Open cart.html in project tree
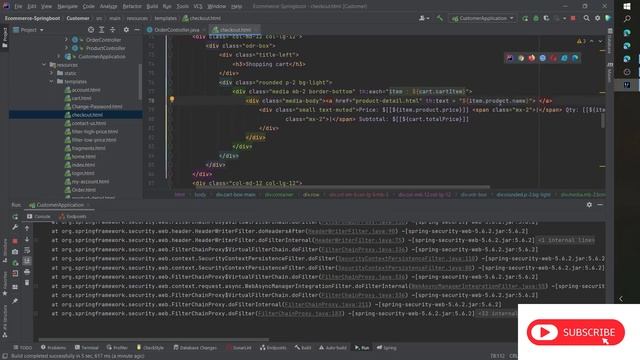The height and width of the screenshot is (360, 640). click(x=81, y=98)
